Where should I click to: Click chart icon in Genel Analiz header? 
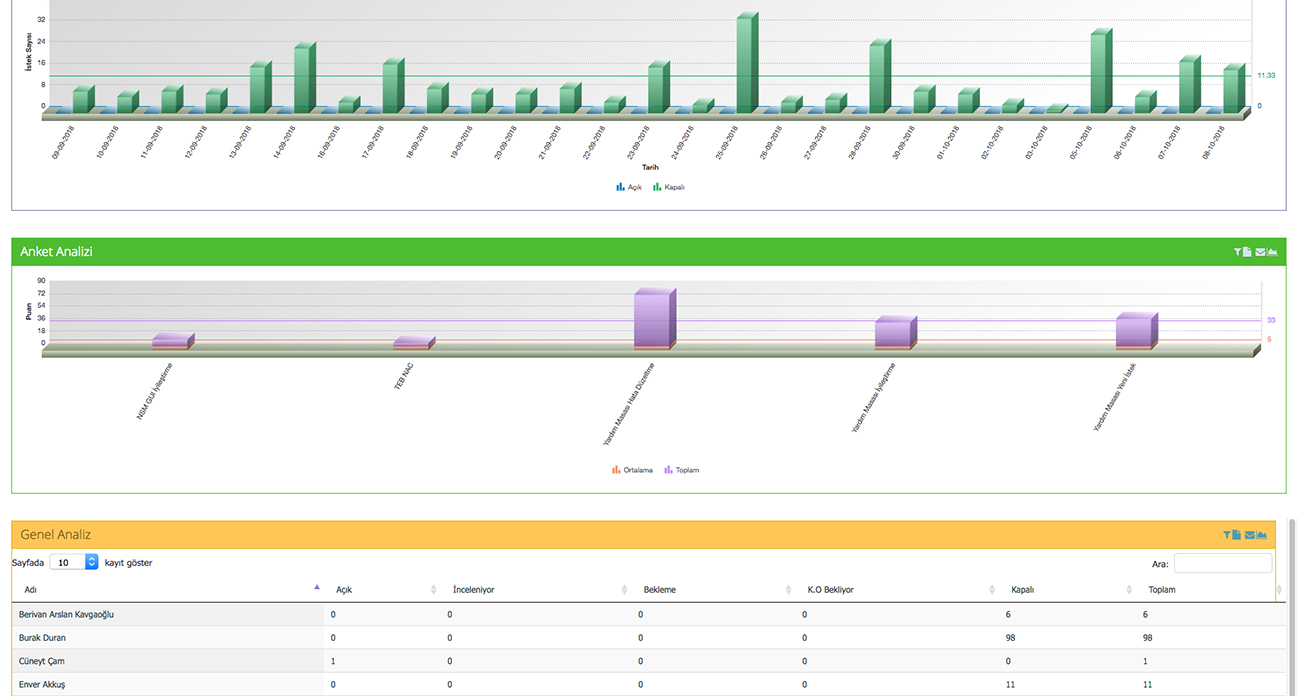pyautogui.click(x=1262, y=535)
